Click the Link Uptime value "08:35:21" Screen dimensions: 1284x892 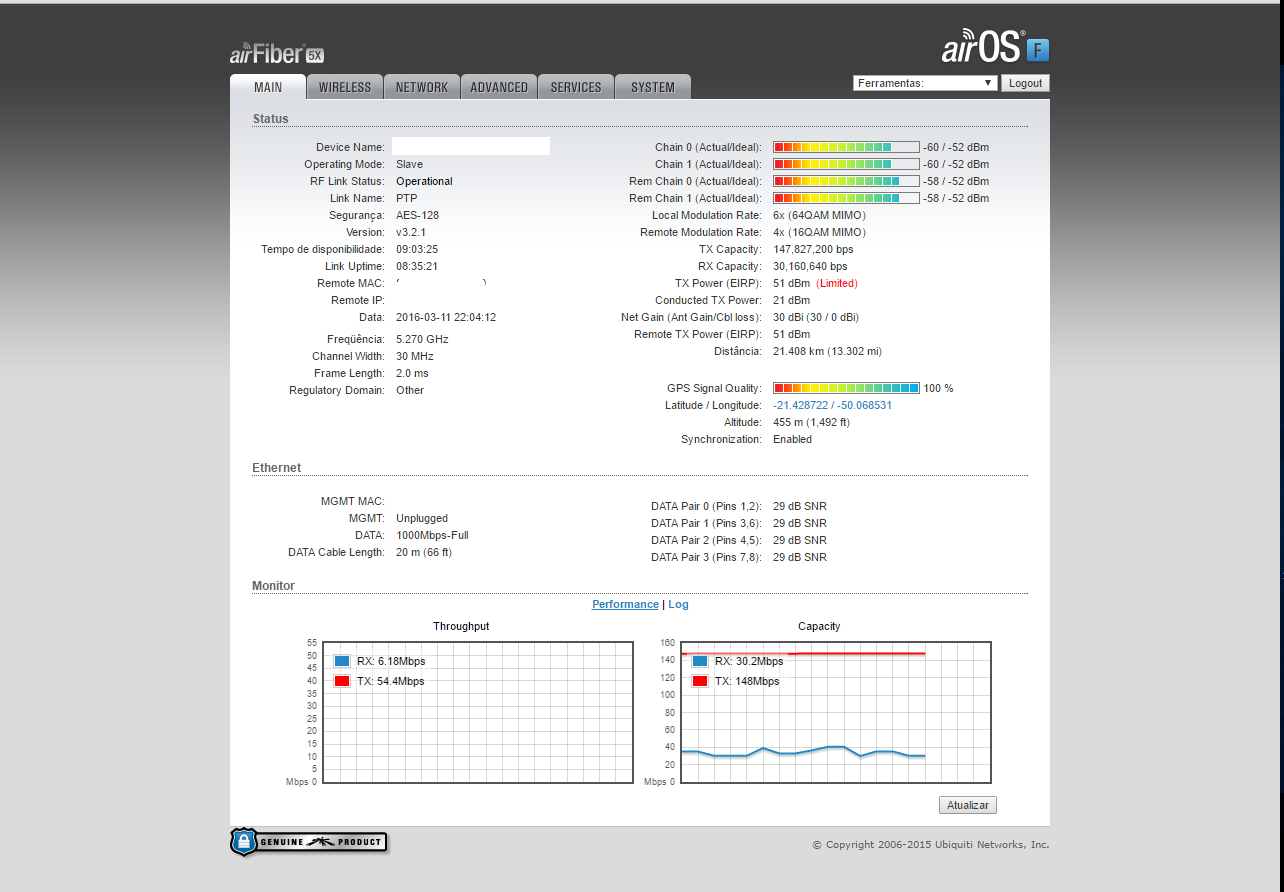[x=417, y=266]
